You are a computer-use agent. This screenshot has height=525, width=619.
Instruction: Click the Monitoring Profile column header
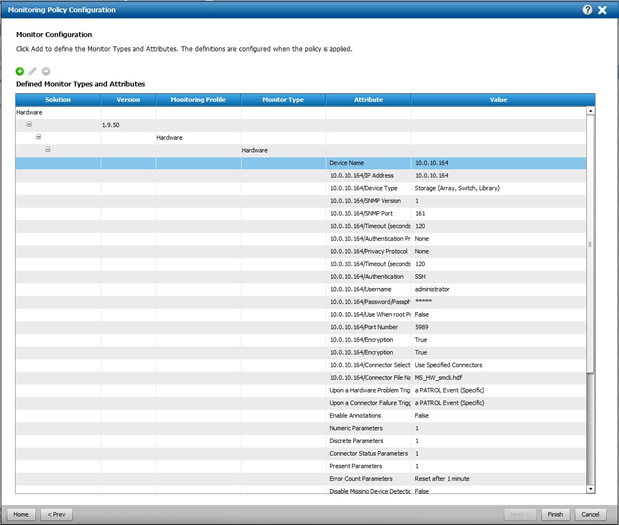pos(198,100)
